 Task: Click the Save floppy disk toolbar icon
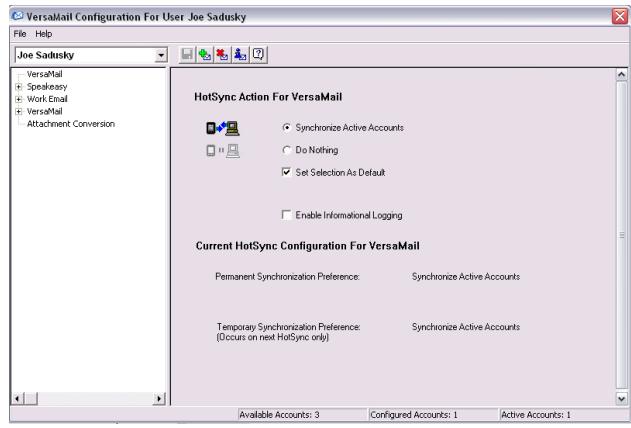[187, 54]
